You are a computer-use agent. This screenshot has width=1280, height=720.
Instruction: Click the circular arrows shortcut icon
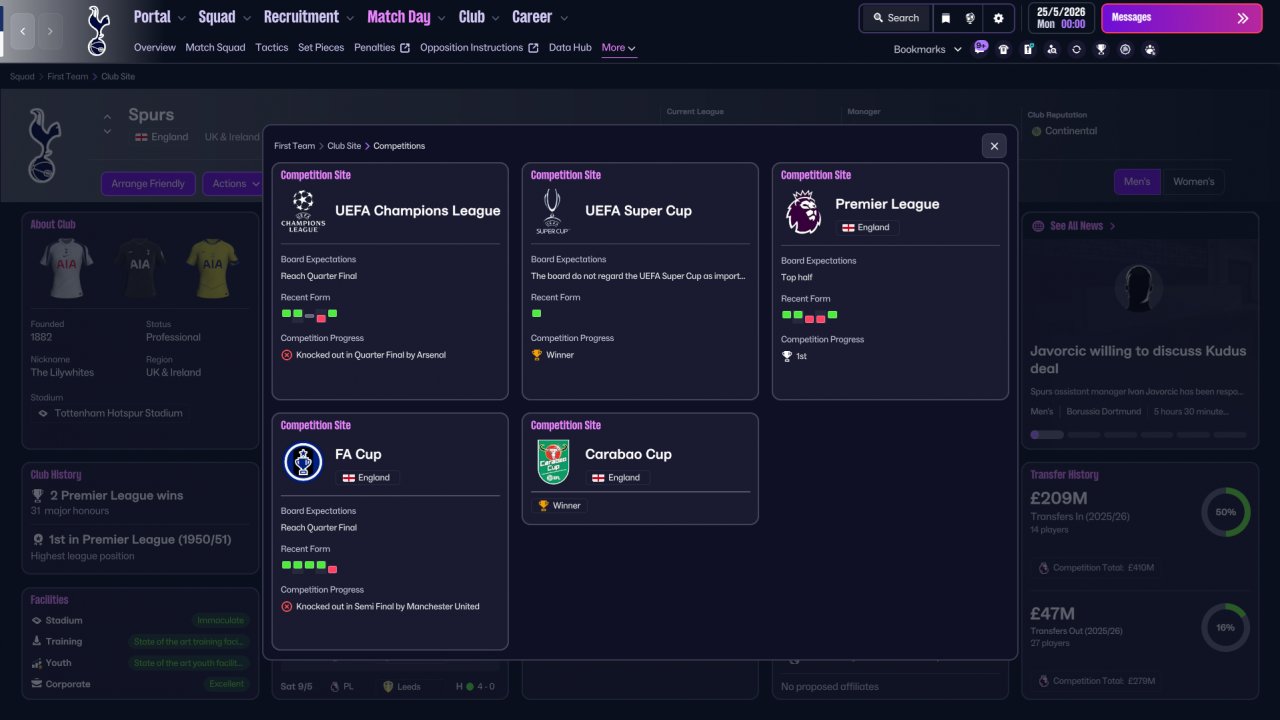click(1076, 49)
